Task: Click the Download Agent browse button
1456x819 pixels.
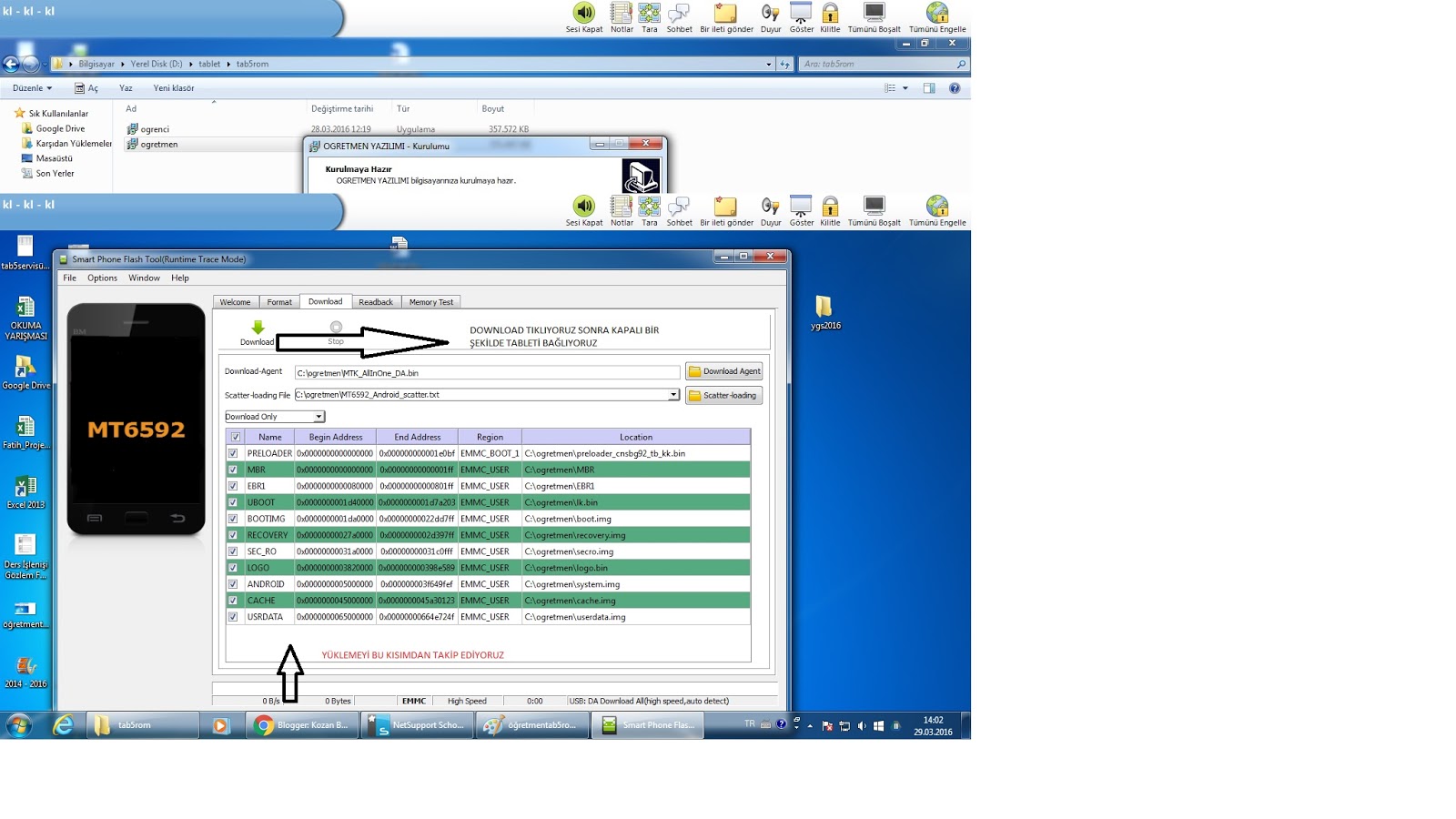Action: [x=723, y=371]
